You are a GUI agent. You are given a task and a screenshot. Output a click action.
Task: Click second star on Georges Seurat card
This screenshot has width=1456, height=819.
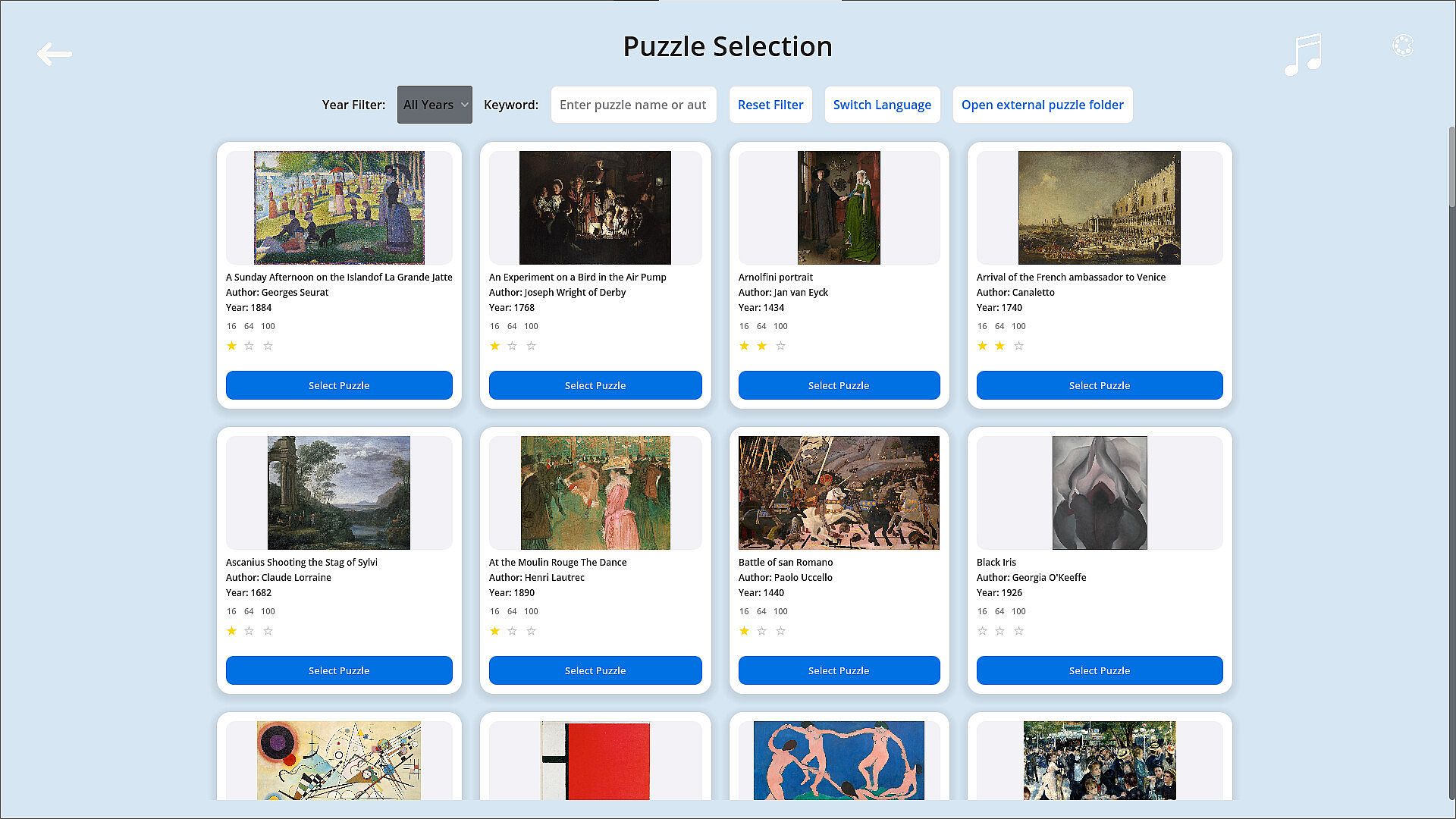point(249,346)
